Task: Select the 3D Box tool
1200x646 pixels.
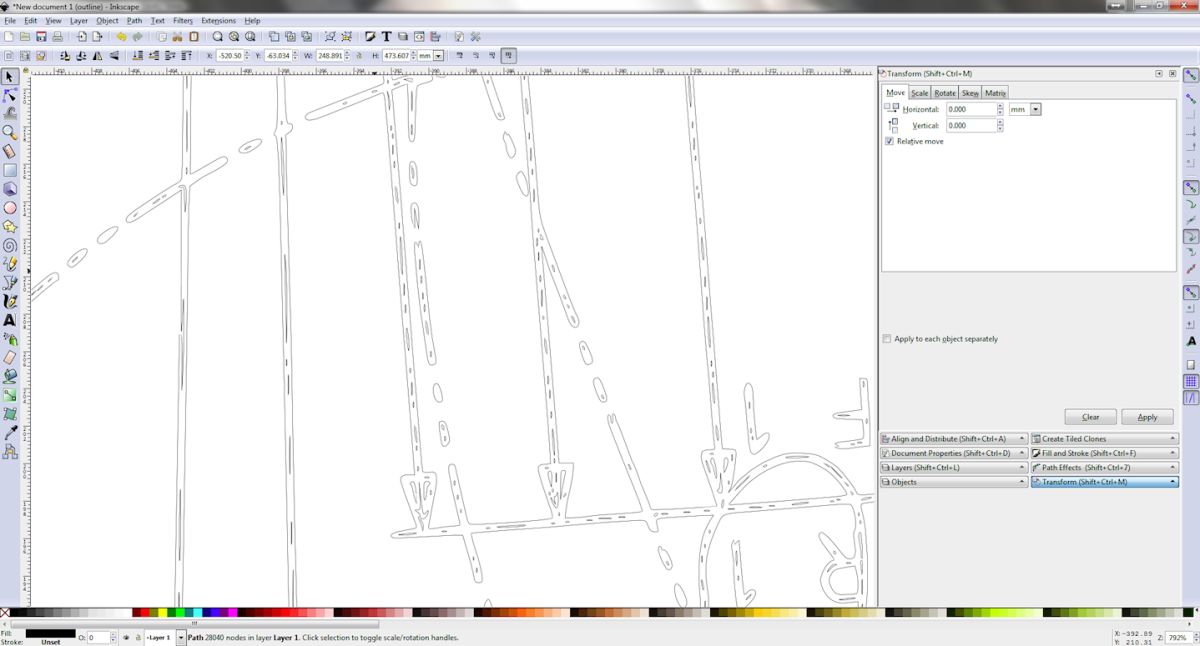Action: (10, 188)
